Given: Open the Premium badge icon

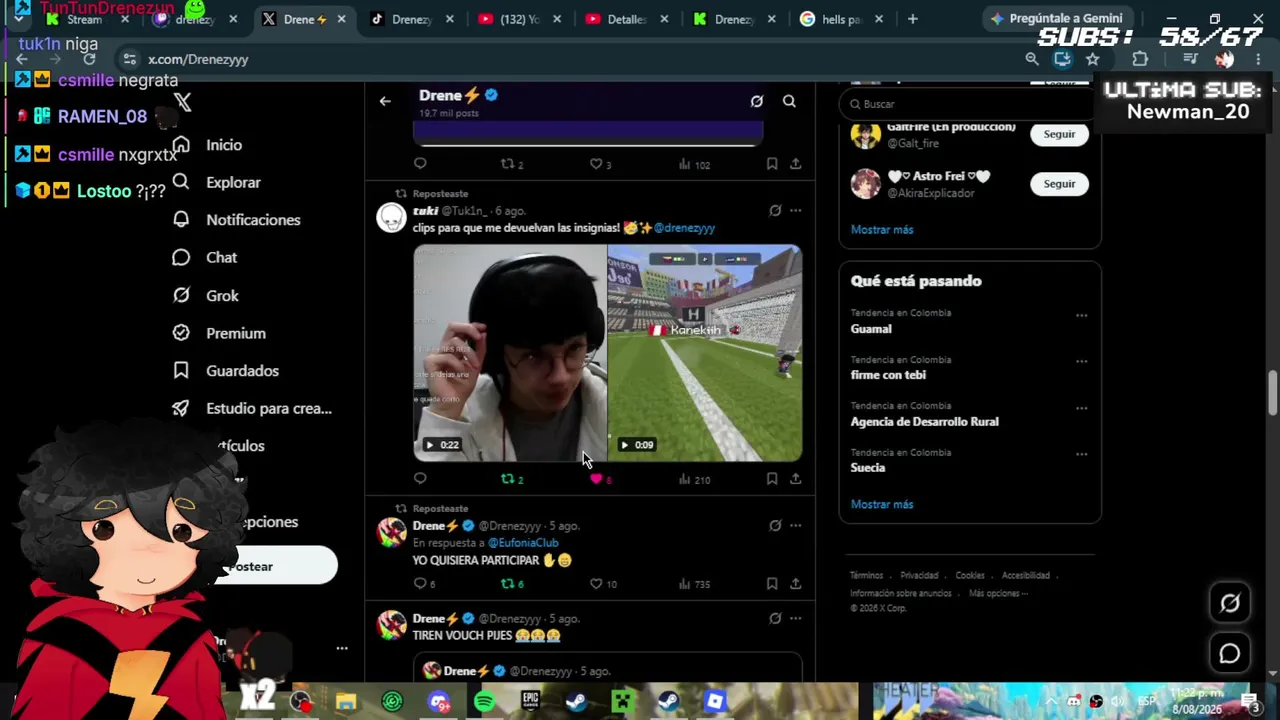Looking at the screenshot, I should point(181,333).
